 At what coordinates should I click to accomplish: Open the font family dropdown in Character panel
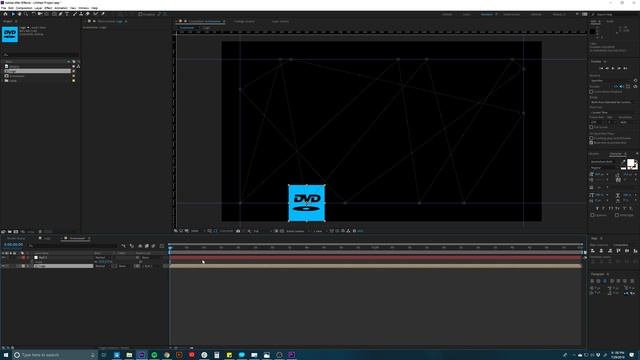[x=604, y=162]
